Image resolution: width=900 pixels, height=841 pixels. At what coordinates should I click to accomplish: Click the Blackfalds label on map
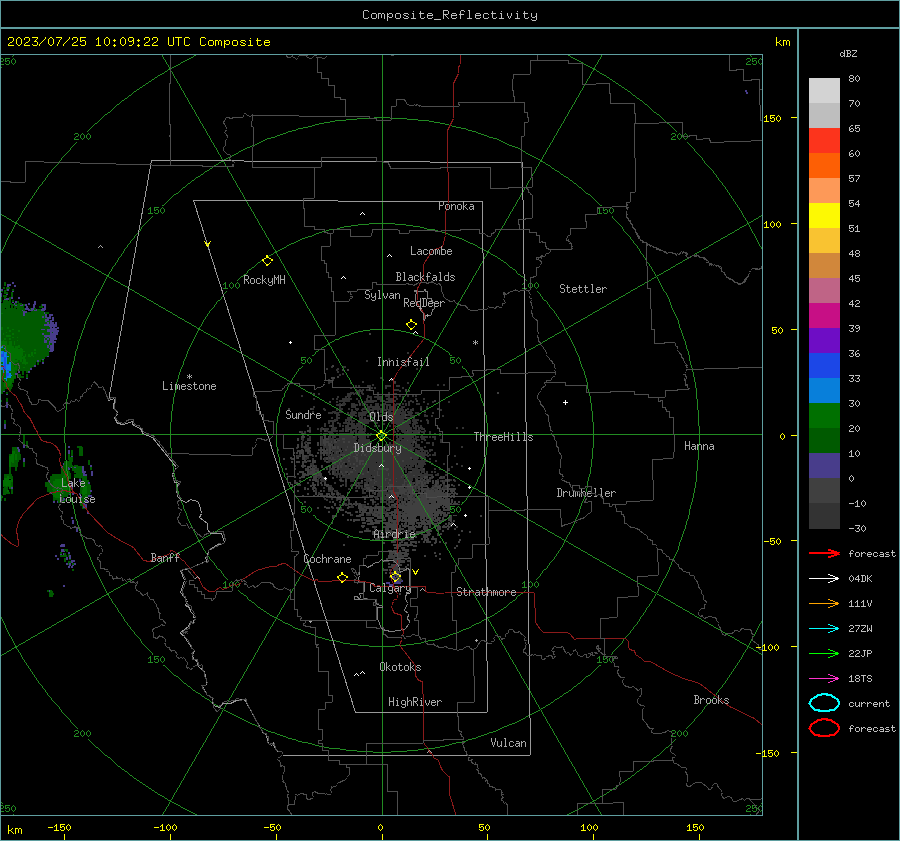[x=425, y=277]
